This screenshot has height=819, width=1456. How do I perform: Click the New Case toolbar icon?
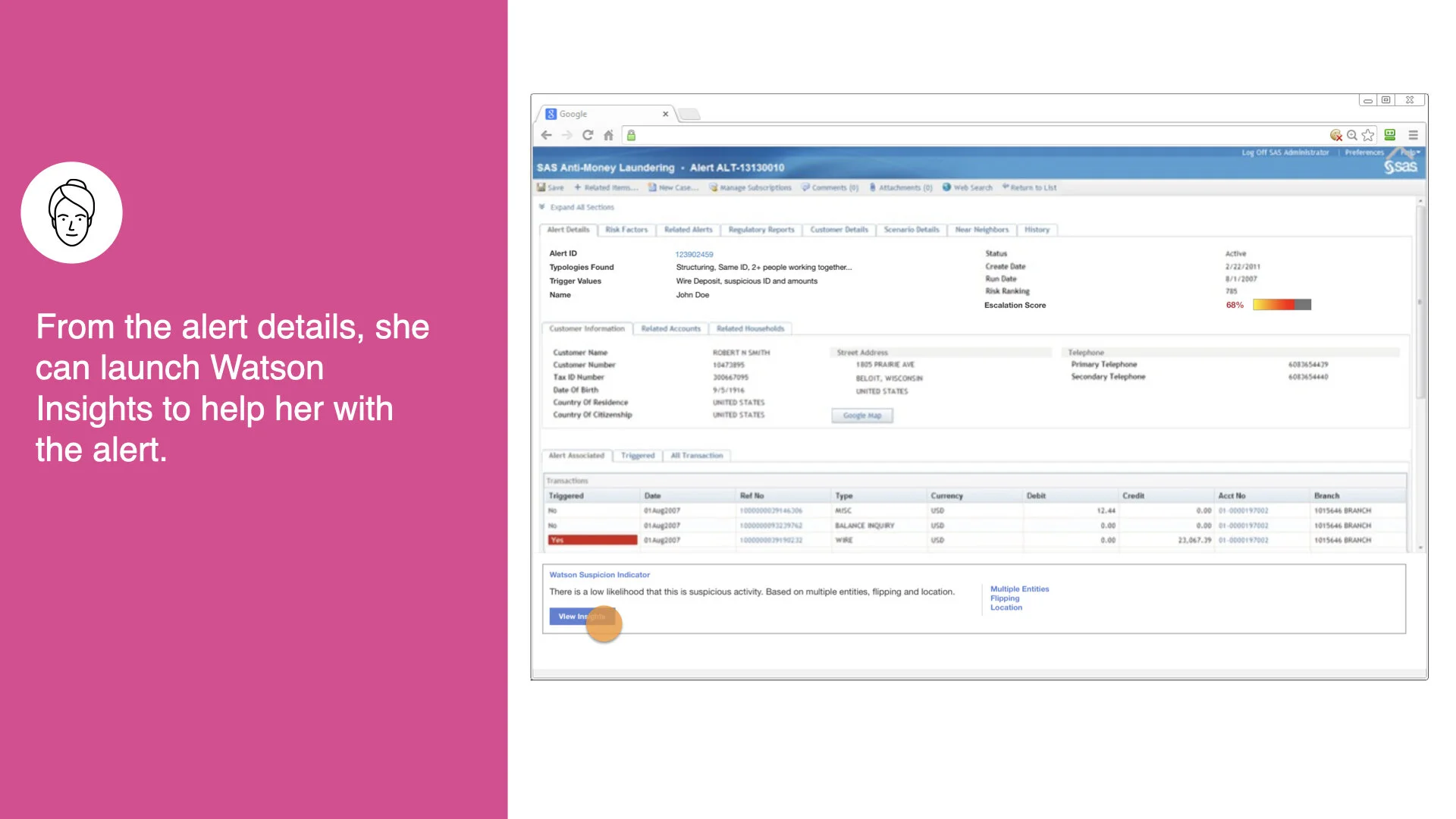652,187
